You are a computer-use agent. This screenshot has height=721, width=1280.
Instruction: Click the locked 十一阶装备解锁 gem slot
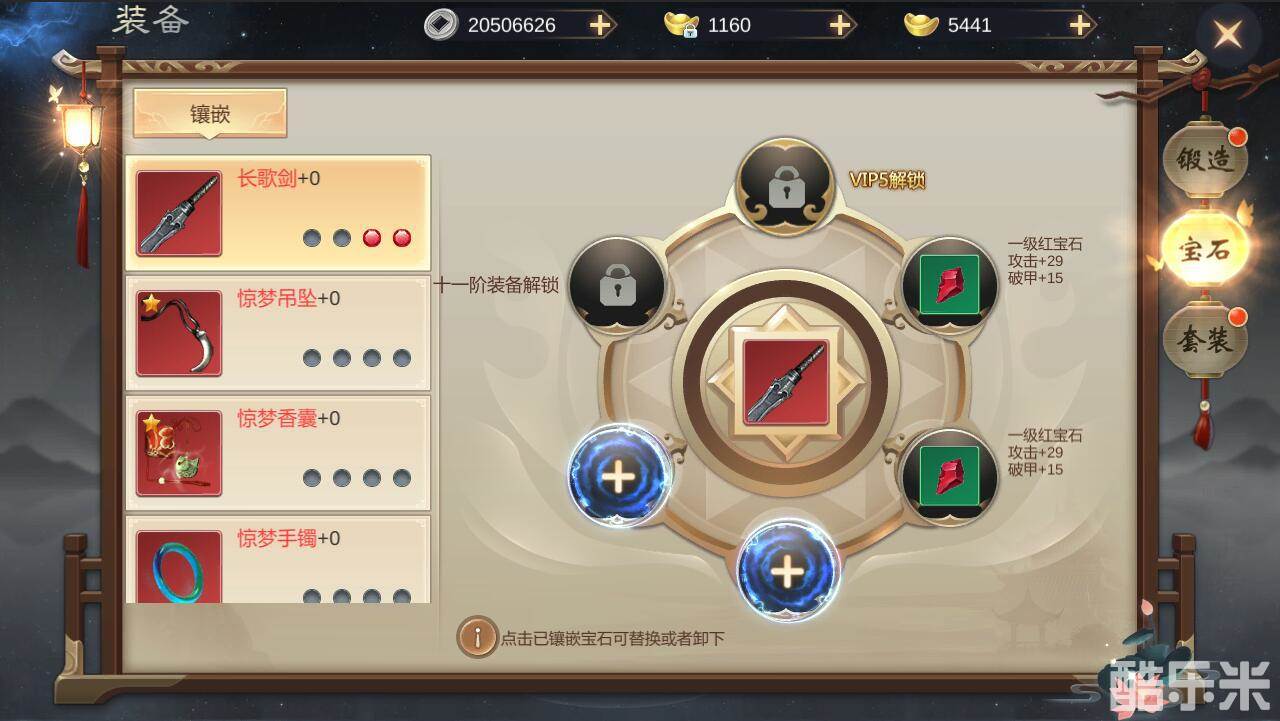coord(618,285)
